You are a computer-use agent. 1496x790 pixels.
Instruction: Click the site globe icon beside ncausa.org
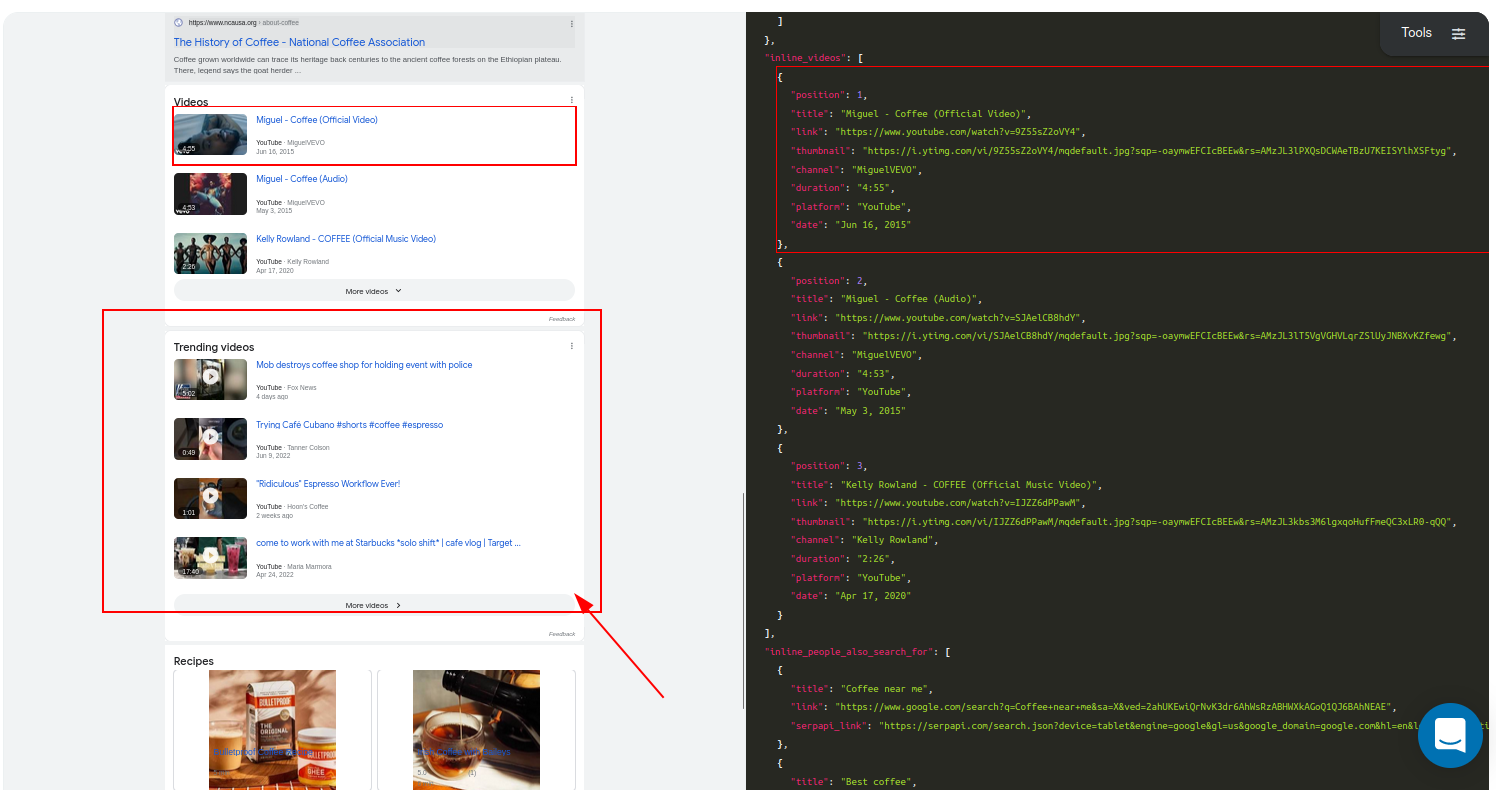(177, 22)
